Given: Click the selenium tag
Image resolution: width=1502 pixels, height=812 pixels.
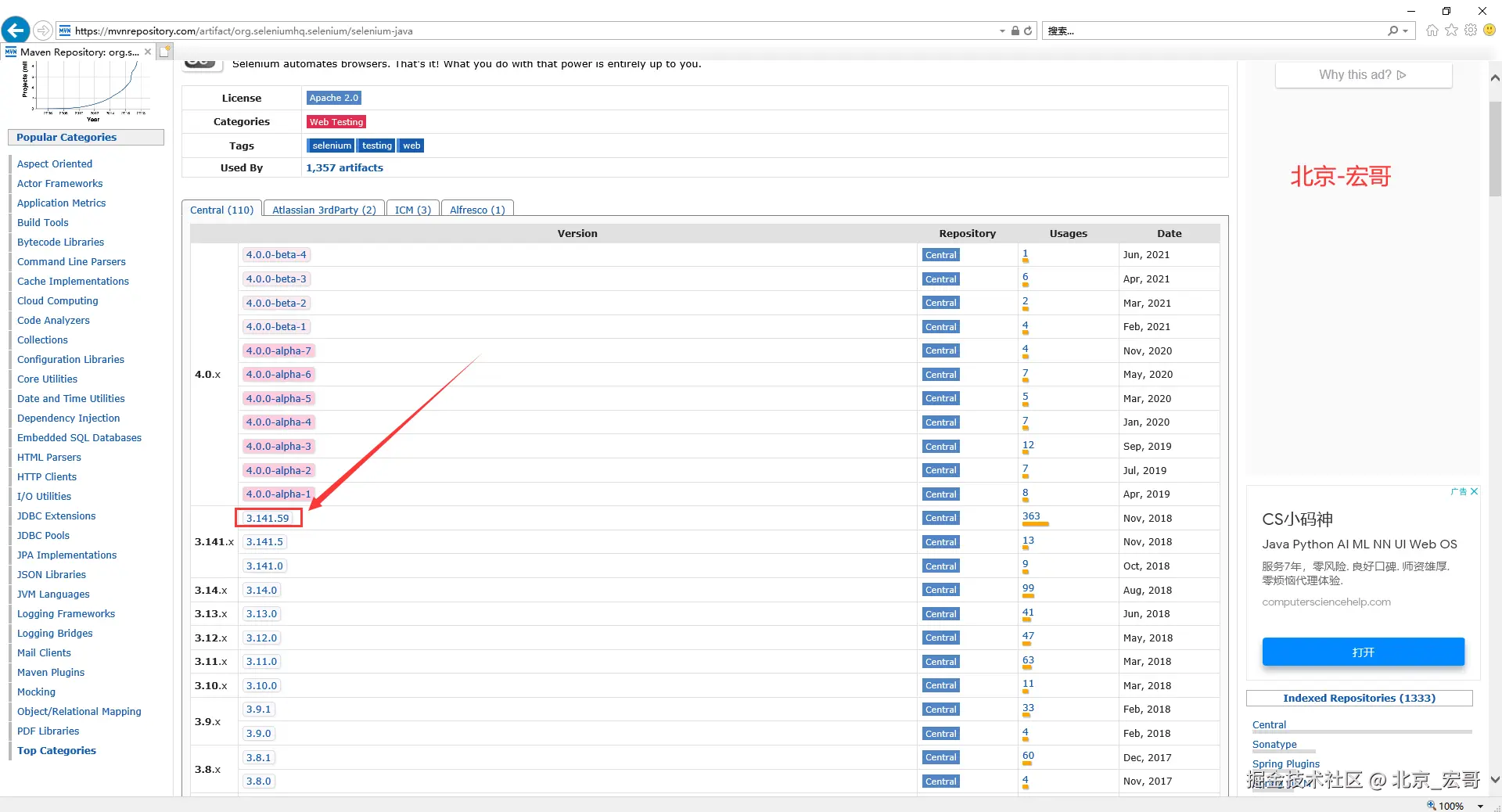Looking at the screenshot, I should click(332, 146).
